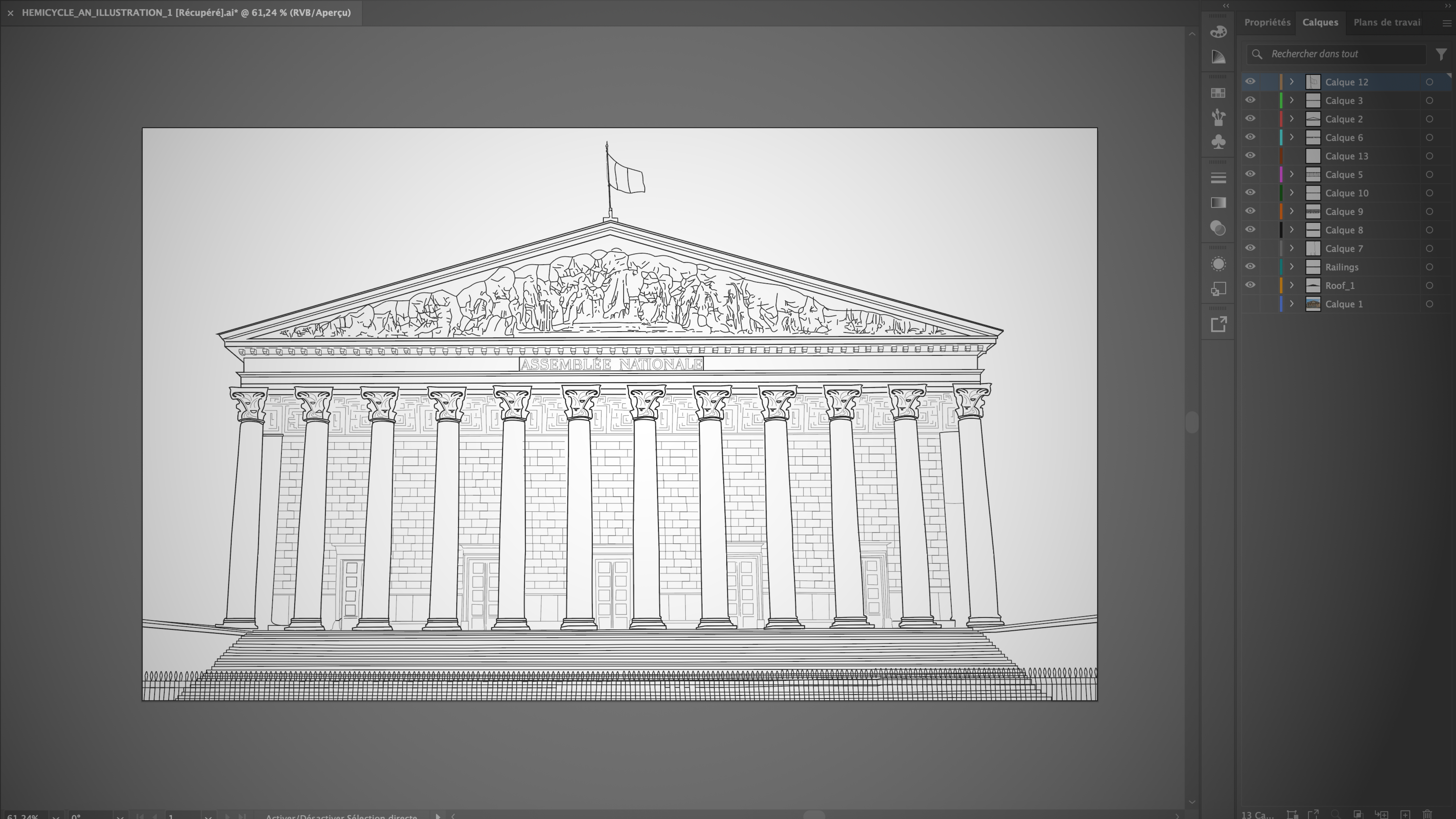Open the Symbols panel club icon
The width and height of the screenshot is (1456, 819).
[1218, 142]
